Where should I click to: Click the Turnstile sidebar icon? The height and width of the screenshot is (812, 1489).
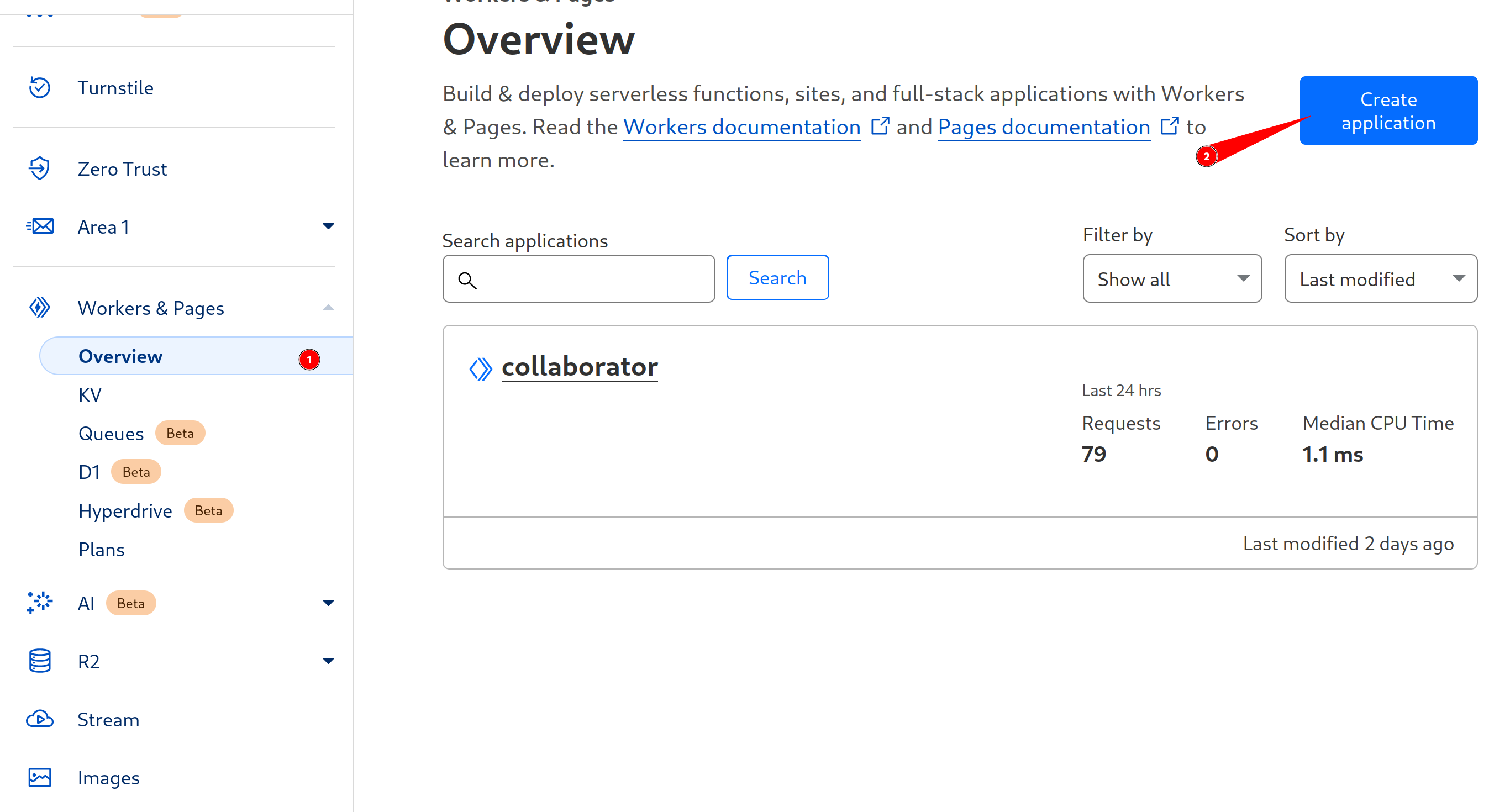[x=39, y=88]
